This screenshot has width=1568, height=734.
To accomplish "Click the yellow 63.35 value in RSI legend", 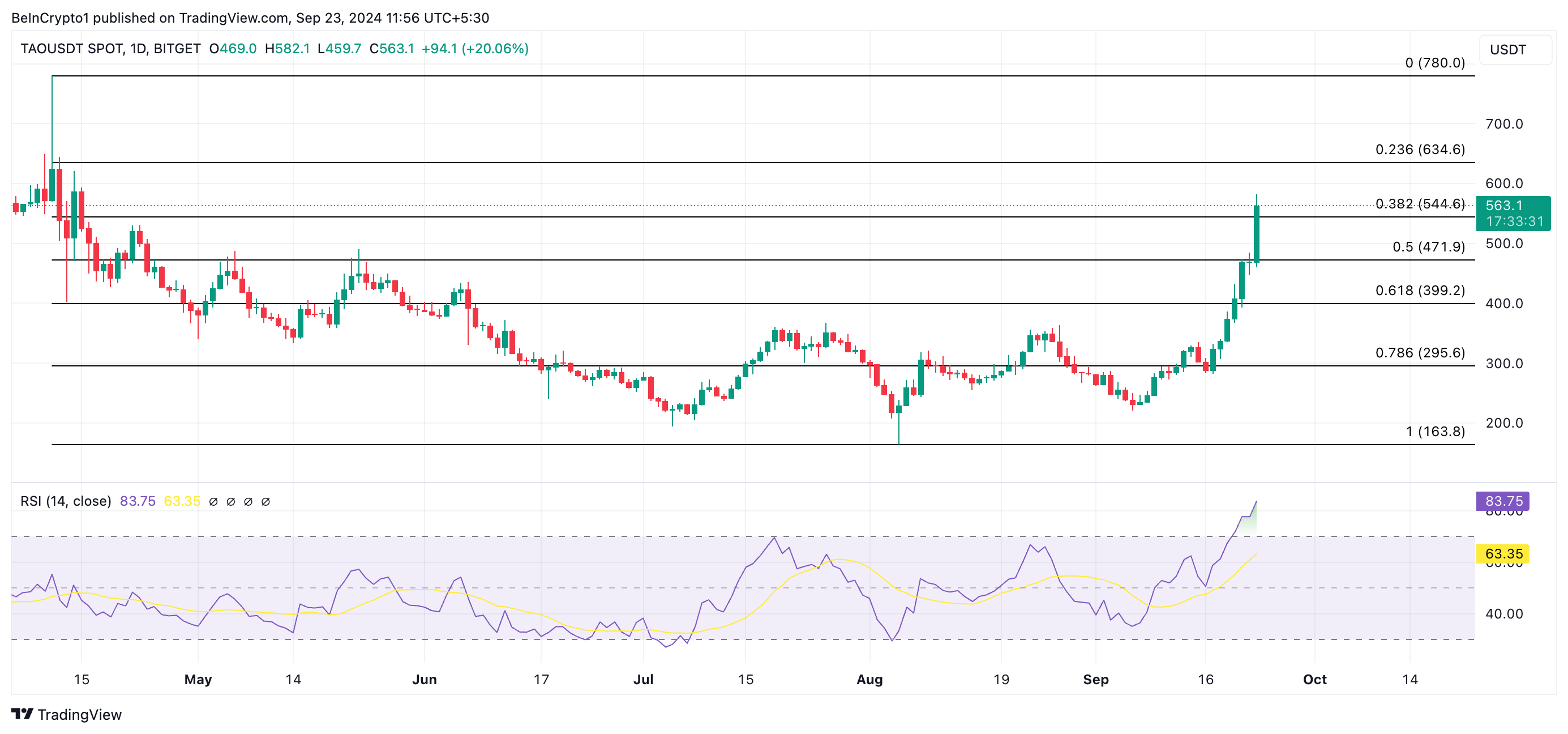I will [182, 501].
